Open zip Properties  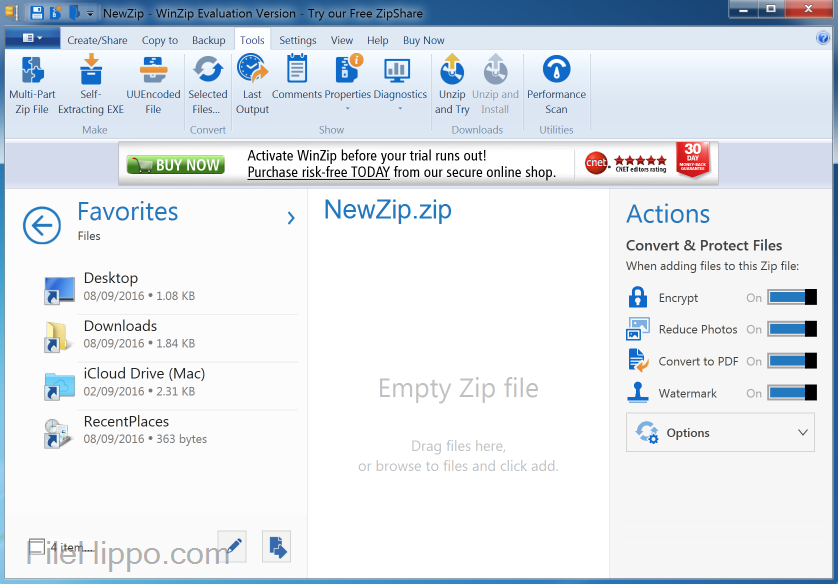tap(346, 80)
